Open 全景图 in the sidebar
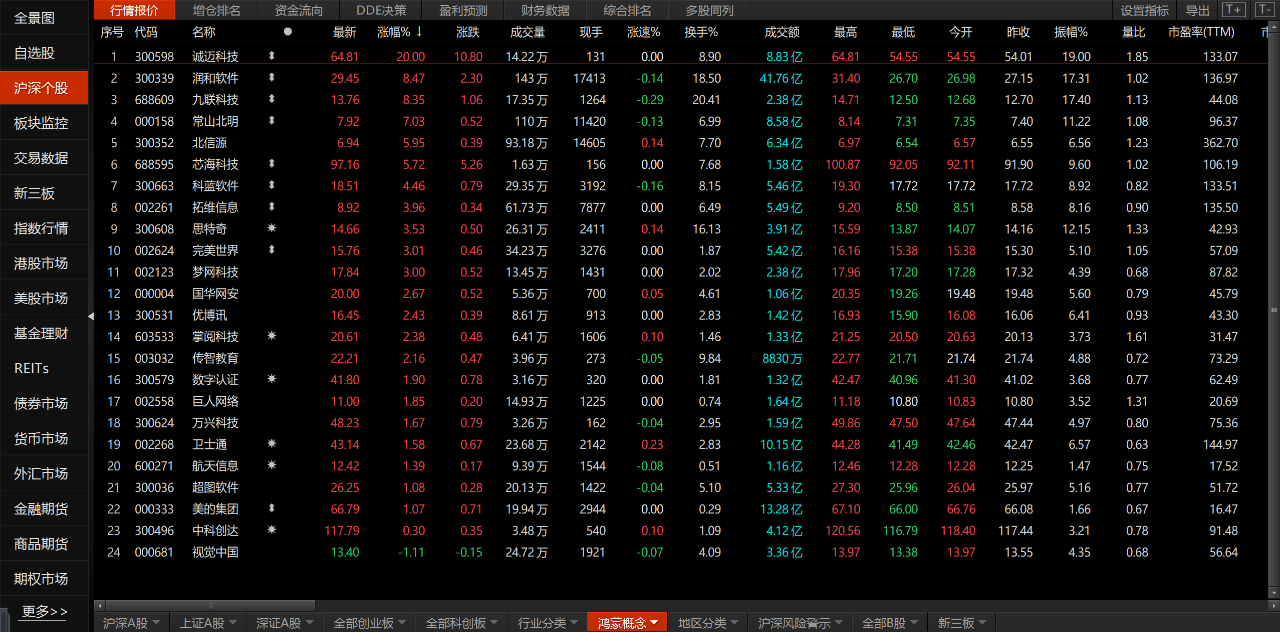 pos(44,18)
